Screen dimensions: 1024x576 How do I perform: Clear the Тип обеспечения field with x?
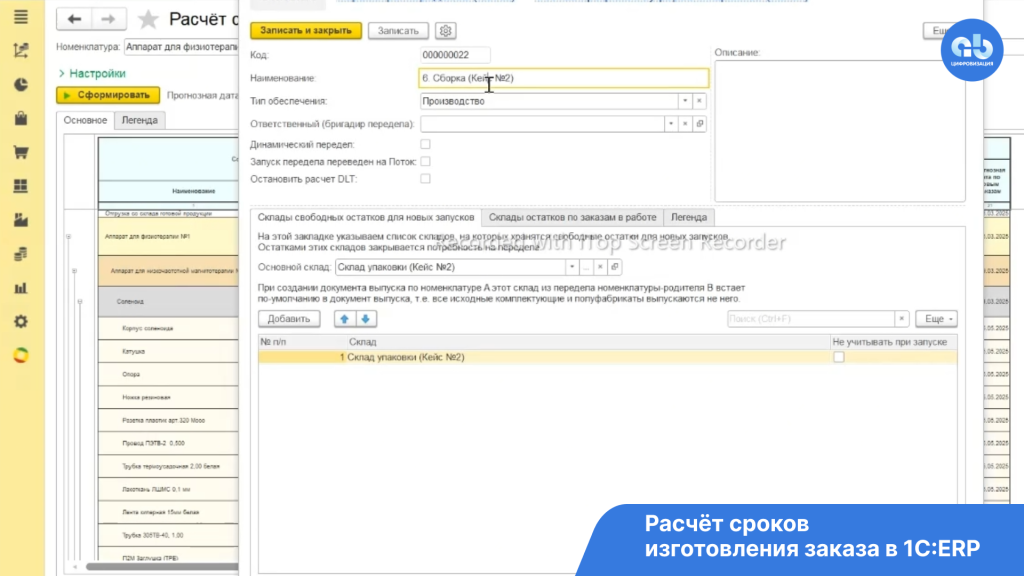coord(699,101)
